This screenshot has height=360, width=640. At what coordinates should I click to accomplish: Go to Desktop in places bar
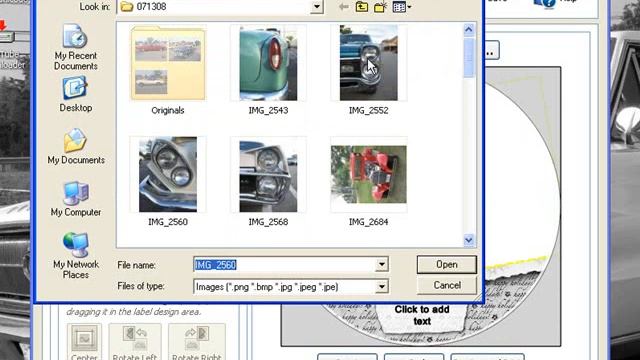coord(76,94)
